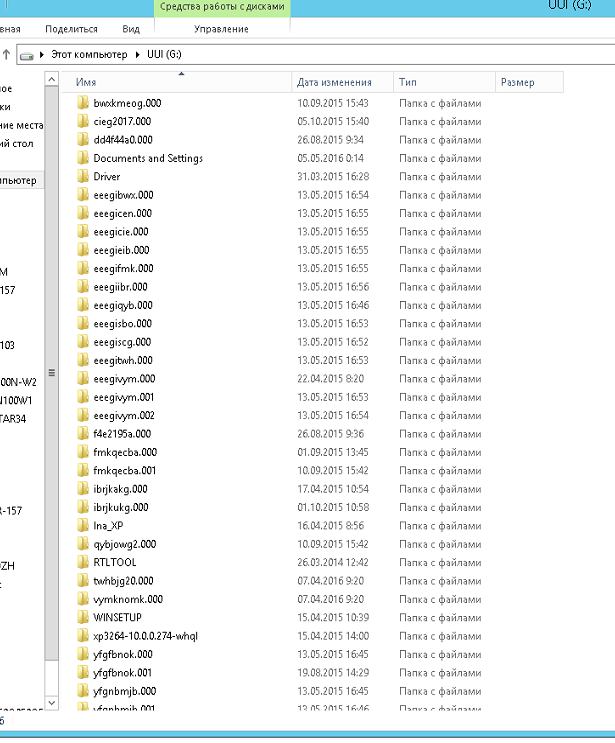Click date 19.08.2015 14:29
615x743 pixels.
tap(333, 673)
